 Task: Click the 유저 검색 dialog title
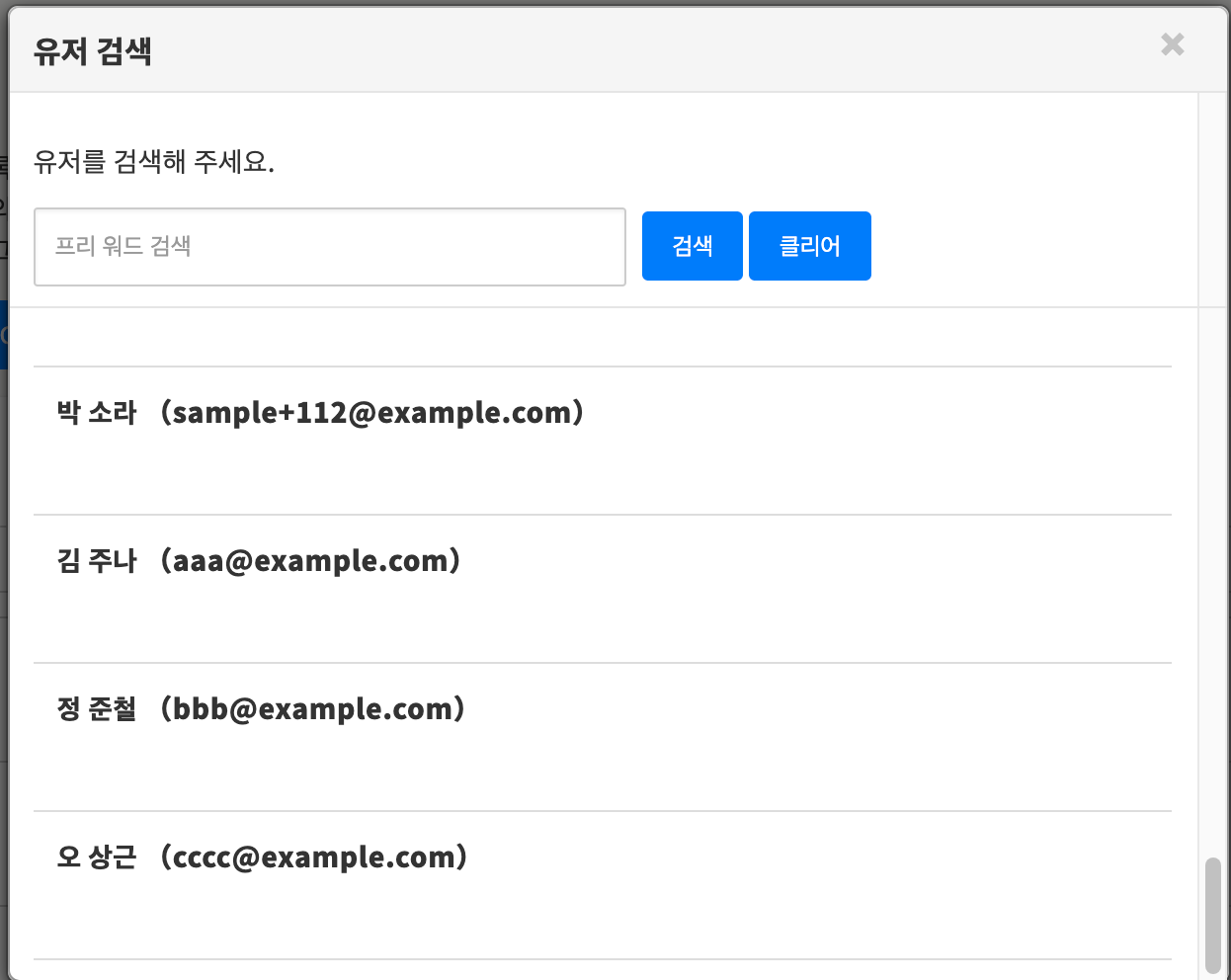click(x=93, y=51)
